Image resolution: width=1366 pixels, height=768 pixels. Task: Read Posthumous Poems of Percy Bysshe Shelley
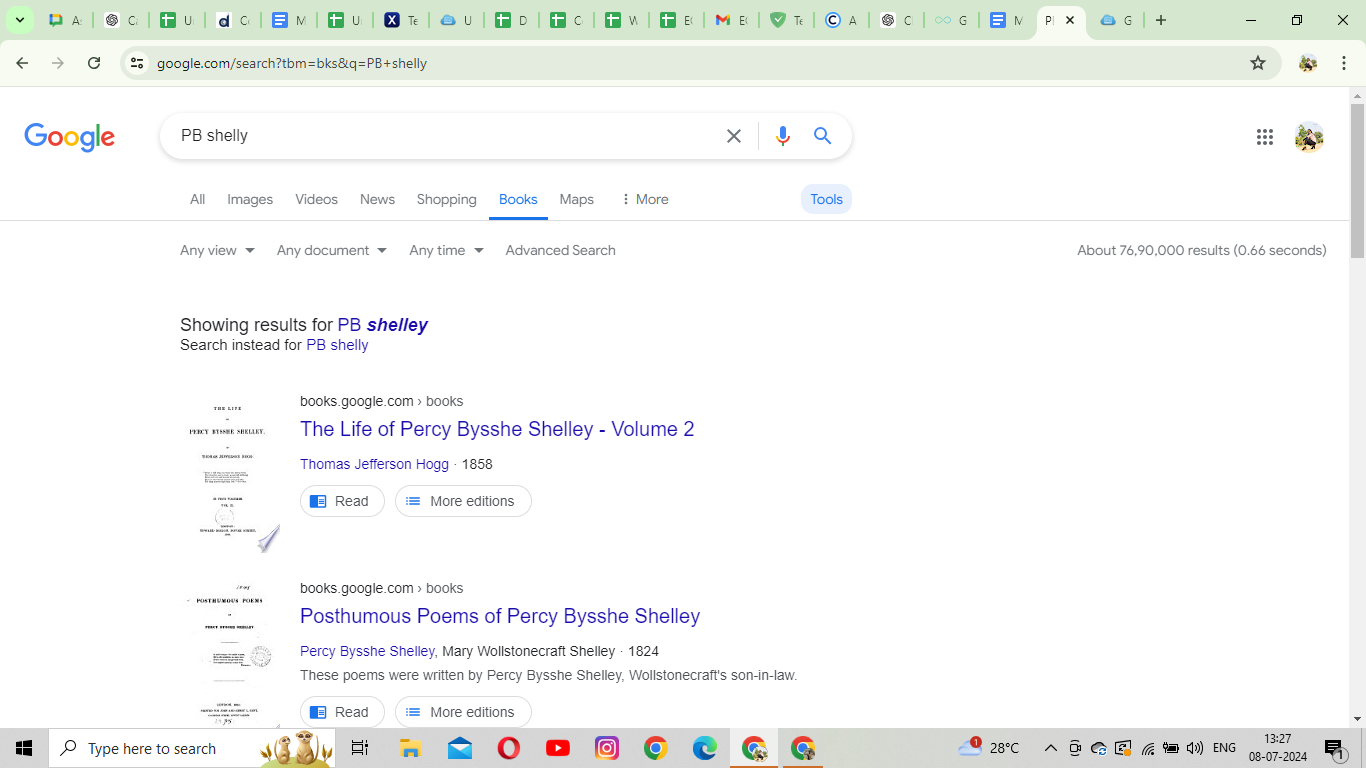pos(342,712)
